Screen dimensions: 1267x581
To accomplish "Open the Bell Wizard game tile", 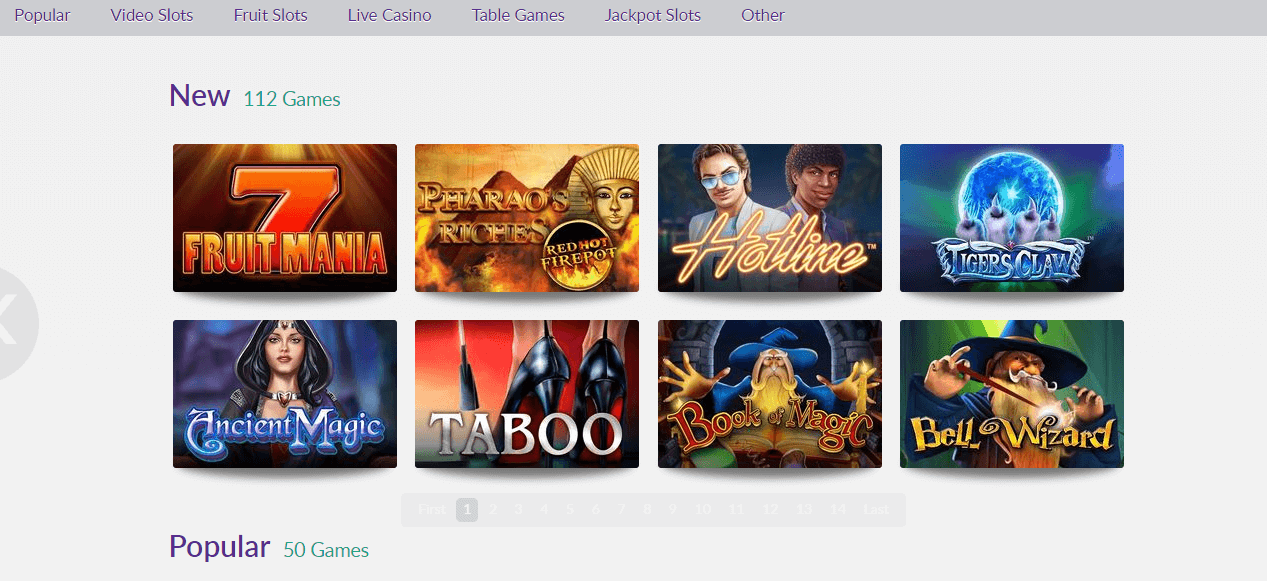I will (x=1012, y=394).
